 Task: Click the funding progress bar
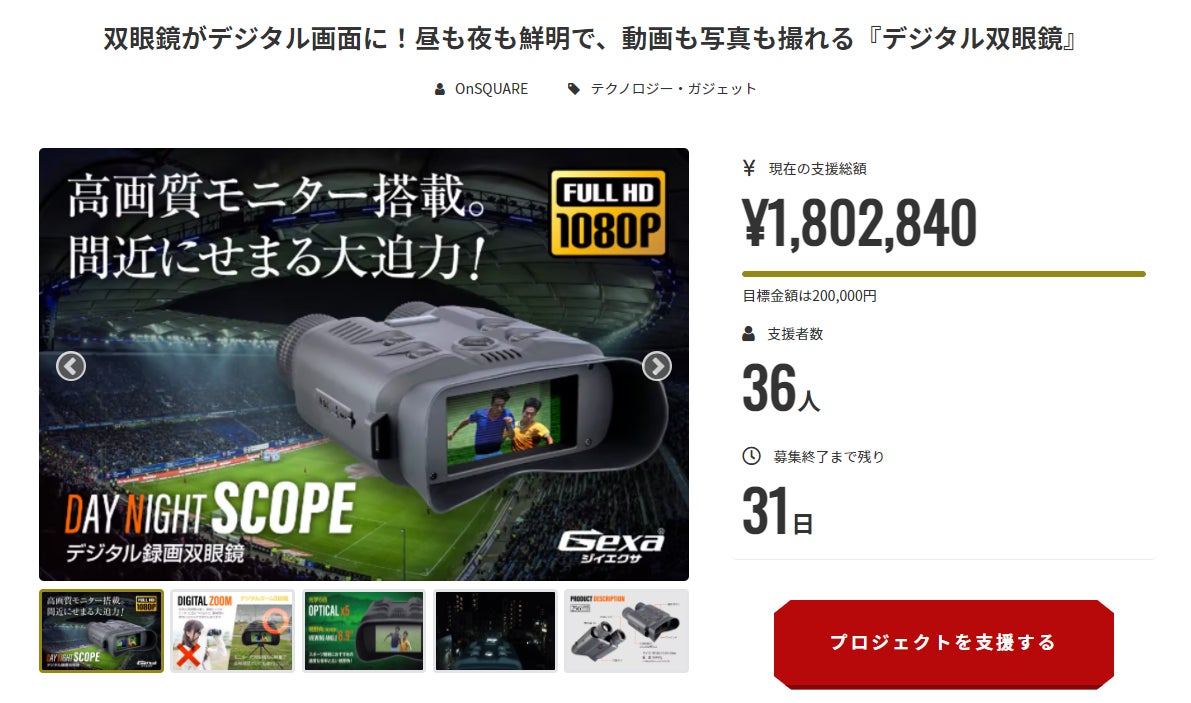(943, 274)
